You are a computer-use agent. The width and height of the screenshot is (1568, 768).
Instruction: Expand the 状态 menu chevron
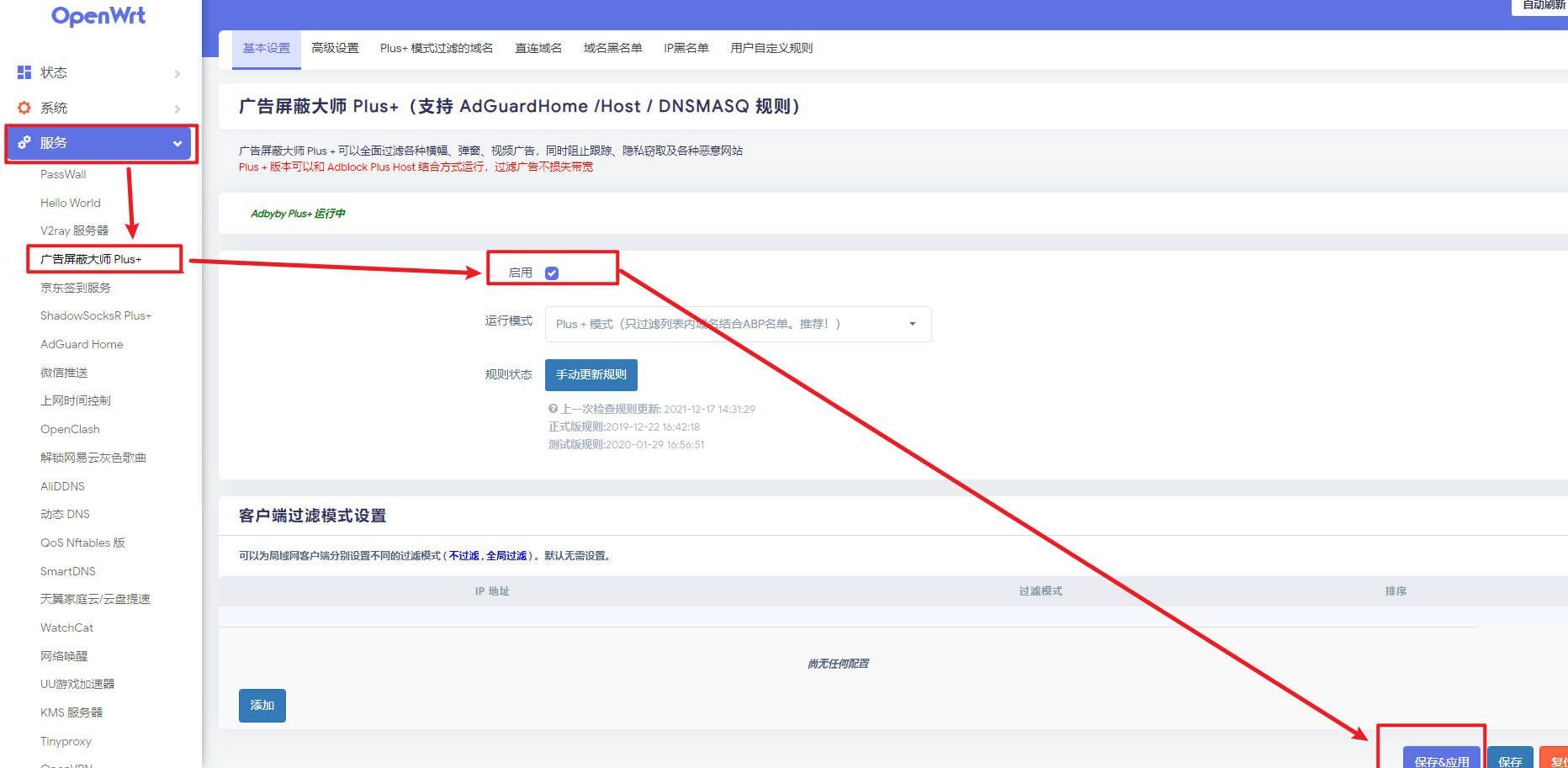click(x=177, y=73)
